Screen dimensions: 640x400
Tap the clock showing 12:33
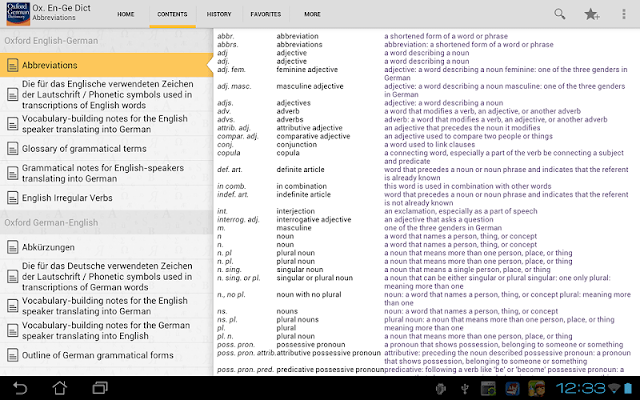click(x=580, y=388)
